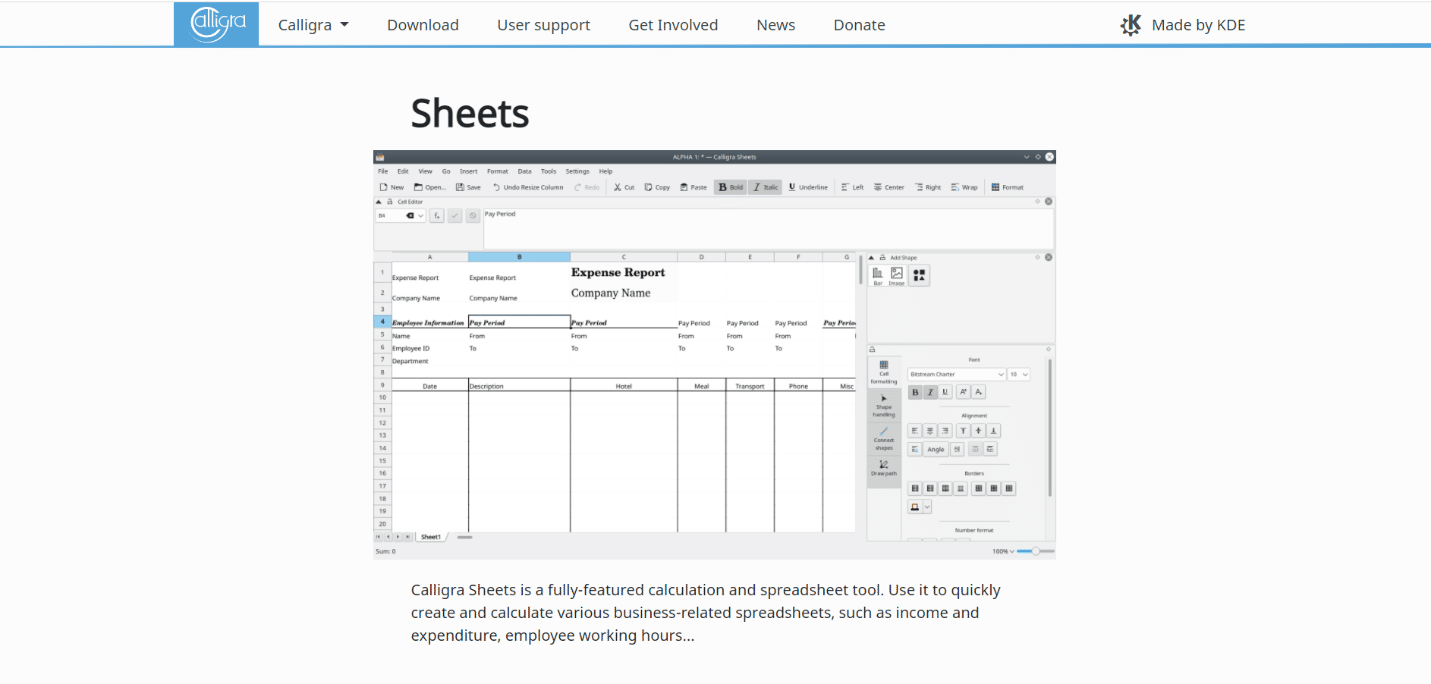Toggle the I button in the Font section
The width and height of the screenshot is (1431, 684).
[x=930, y=392]
